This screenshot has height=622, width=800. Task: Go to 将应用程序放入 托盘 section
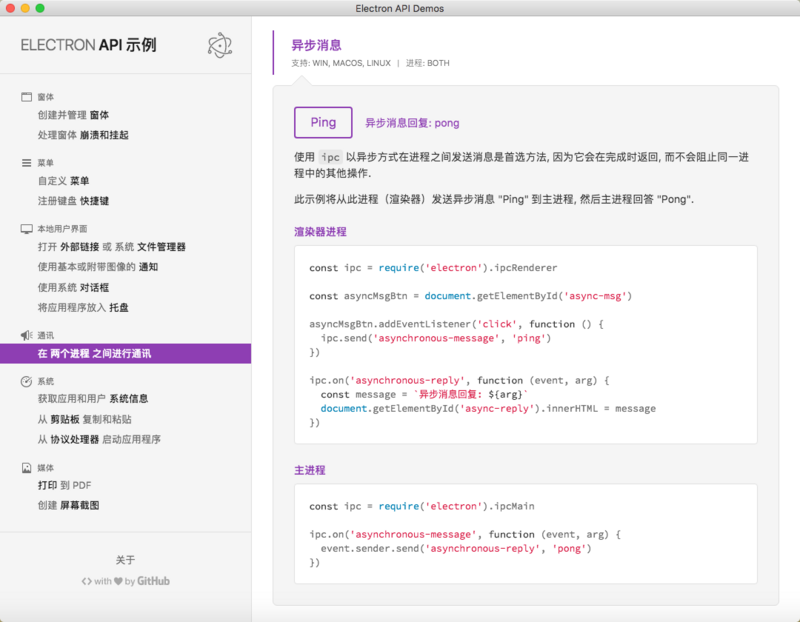click(83, 308)
